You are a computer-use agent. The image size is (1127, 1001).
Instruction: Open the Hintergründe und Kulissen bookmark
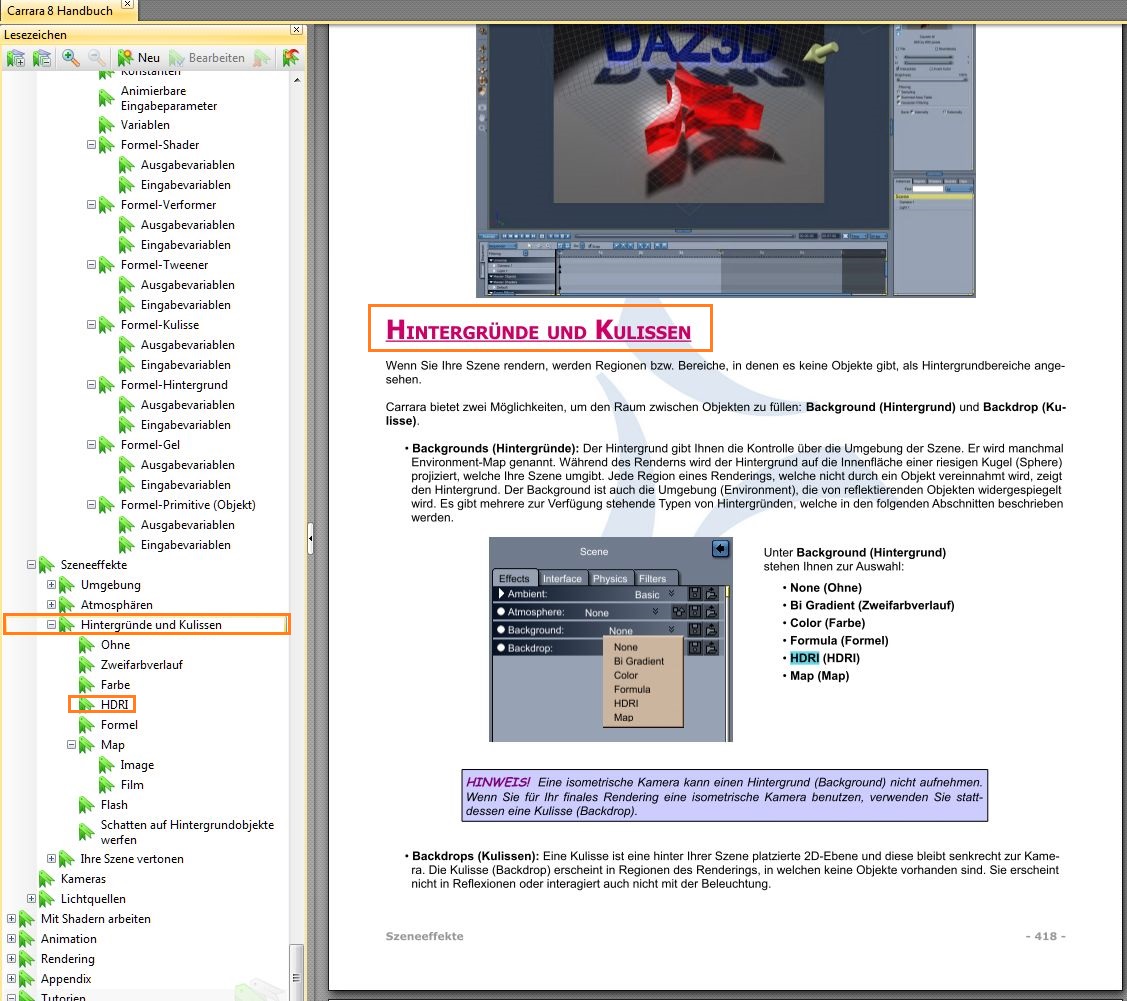(x=151, y=625)
